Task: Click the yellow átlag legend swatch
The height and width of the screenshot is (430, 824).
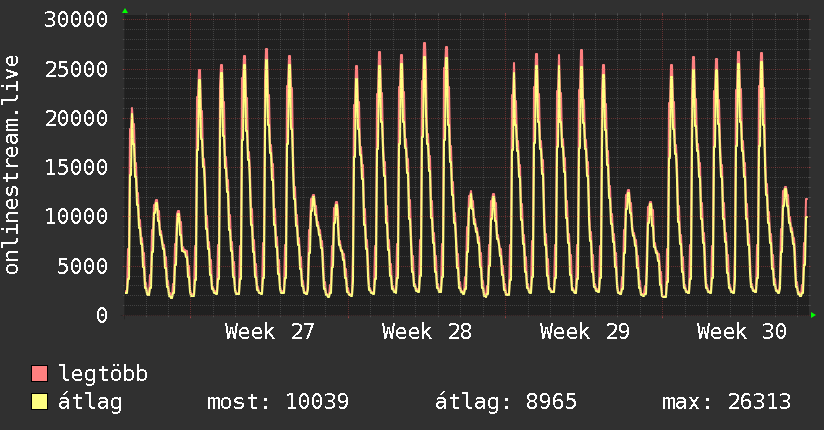Action: click(x=39, y=401)
